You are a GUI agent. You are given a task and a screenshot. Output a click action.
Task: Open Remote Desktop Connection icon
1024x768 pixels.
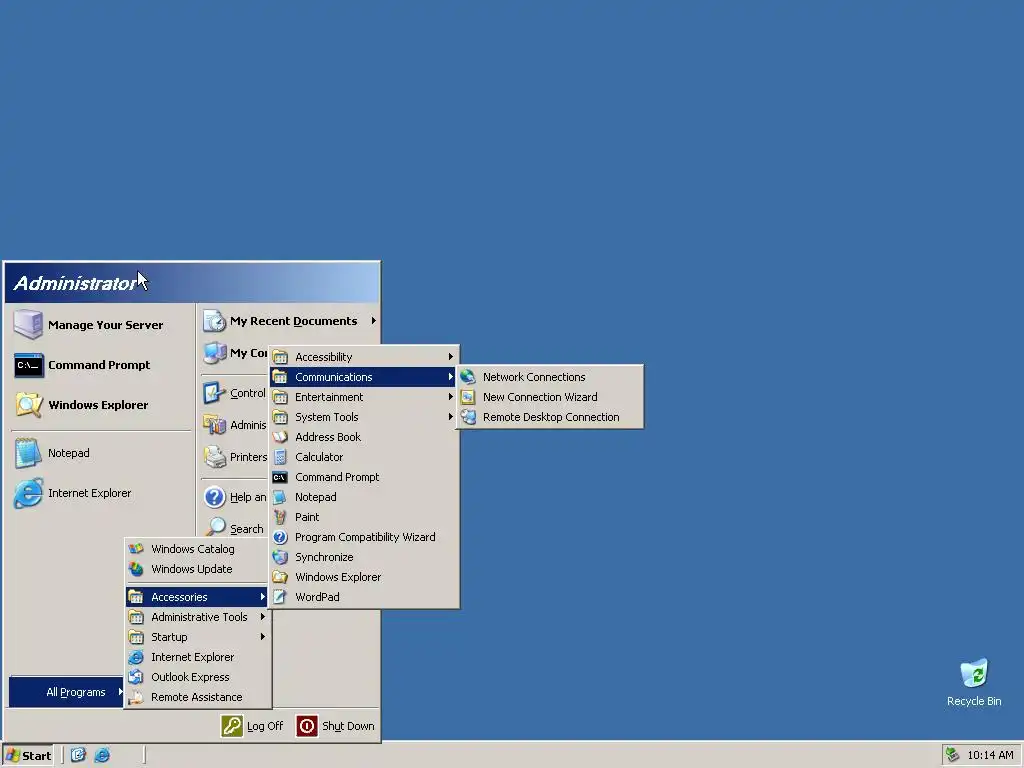point(468,417)
